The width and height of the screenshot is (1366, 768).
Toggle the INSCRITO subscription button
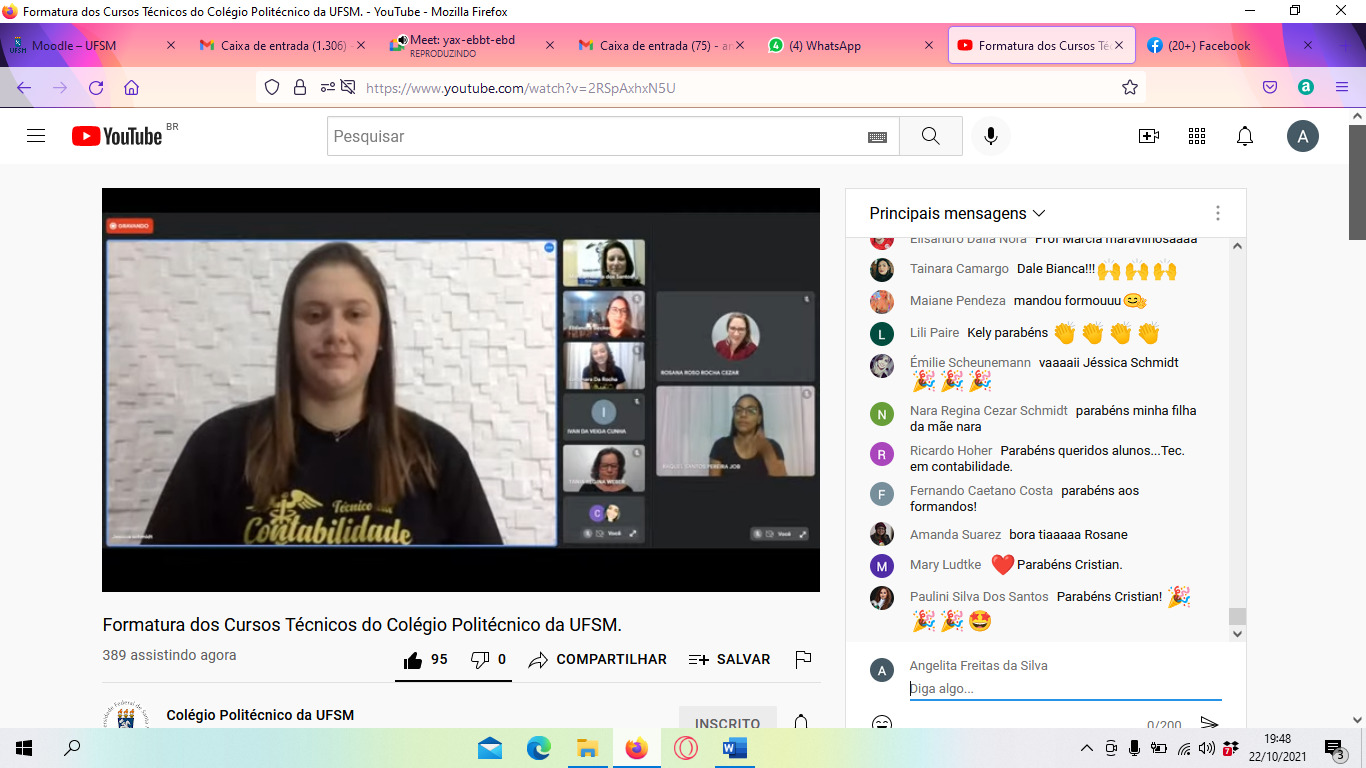[727, 722]
